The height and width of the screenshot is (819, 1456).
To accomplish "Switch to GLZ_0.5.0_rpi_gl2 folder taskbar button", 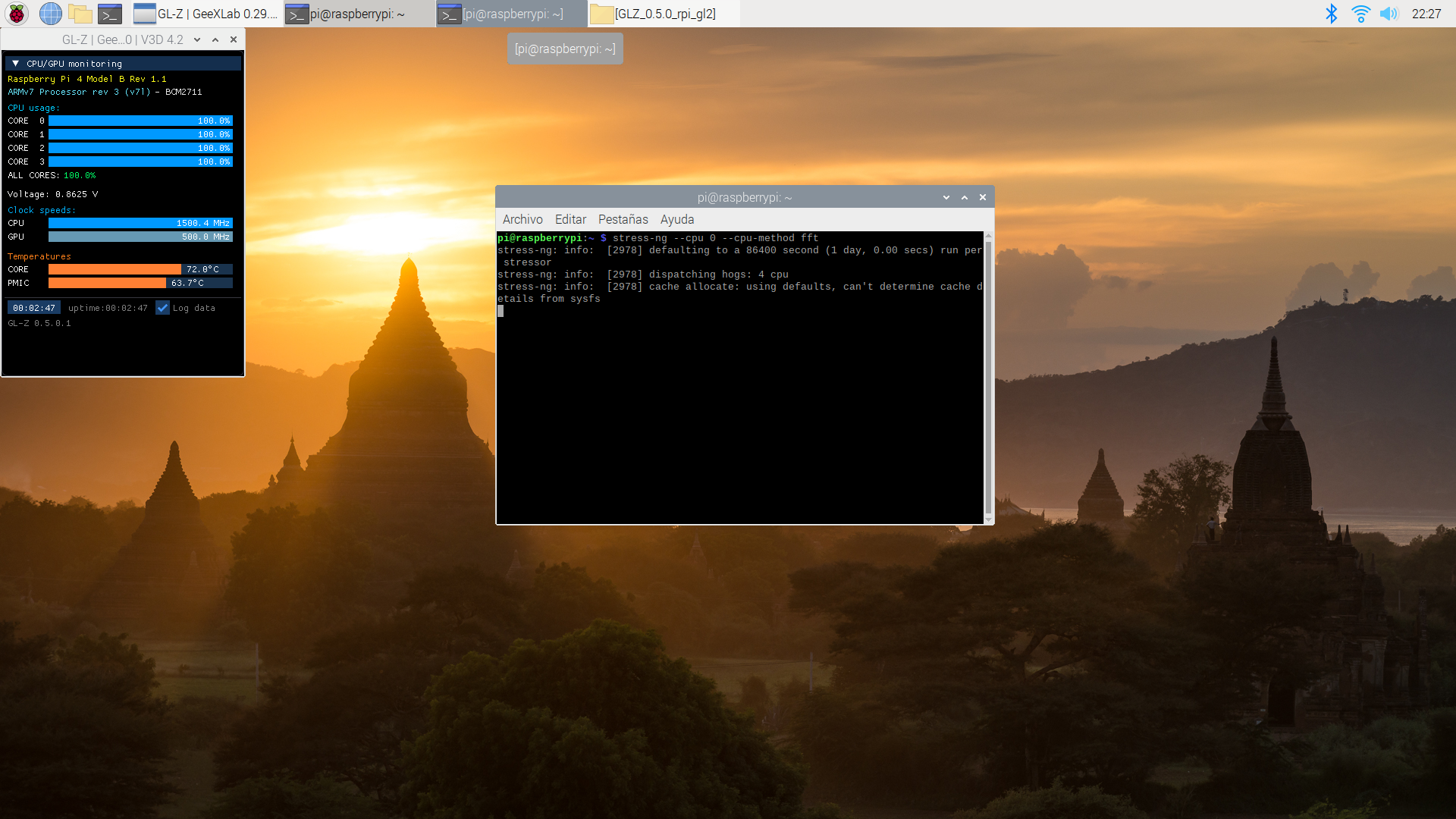I will pos(654,14).
